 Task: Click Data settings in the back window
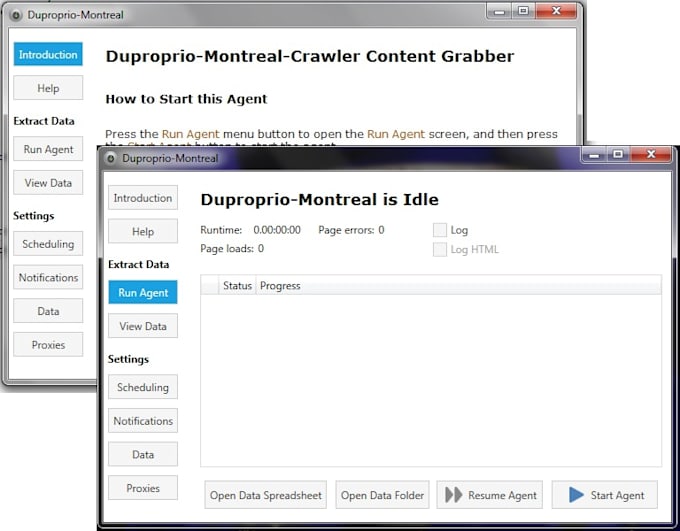click(x=48, y=311)
